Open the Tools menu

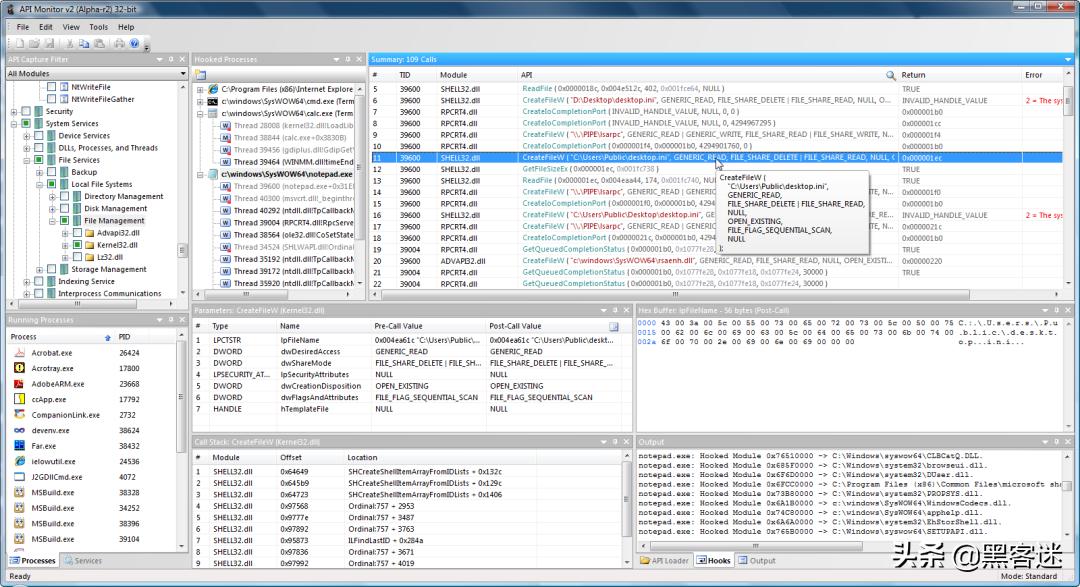98,27
